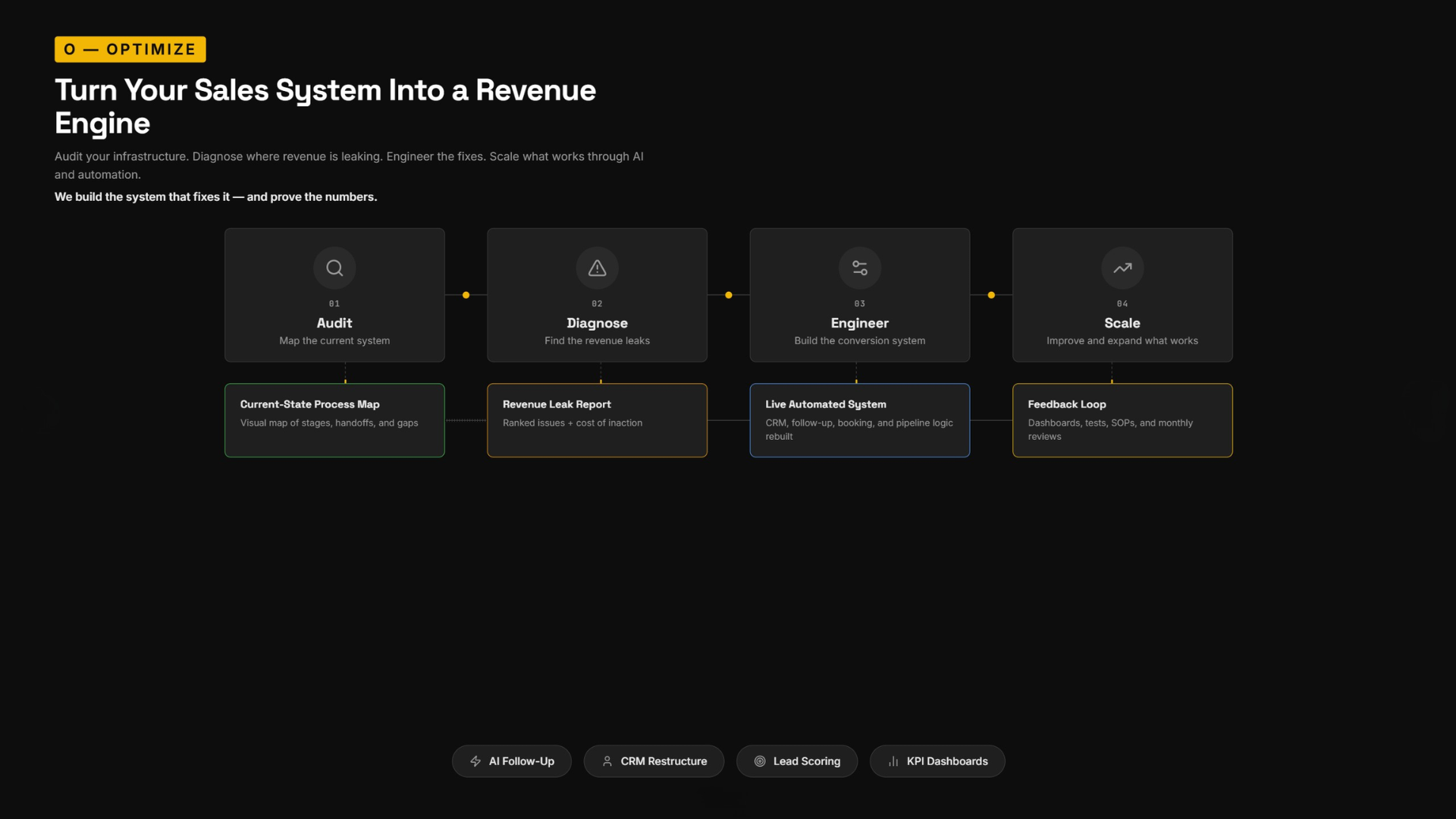Click the yellow dot between Engineer and Scale
The height and width of the screenshot is (819, 1456).
pos(991,295)
